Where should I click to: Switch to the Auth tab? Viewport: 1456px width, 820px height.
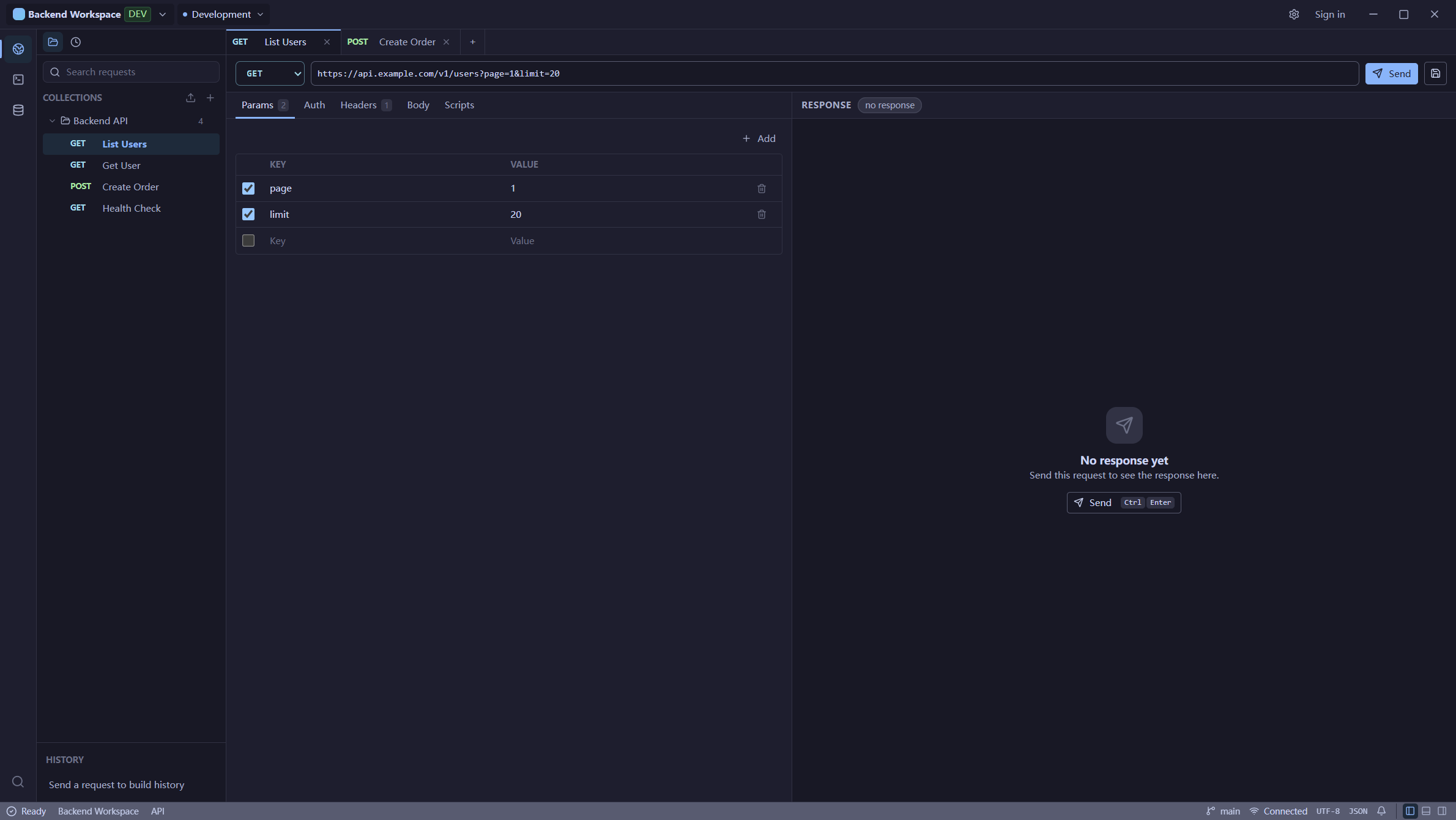(314, 105)
